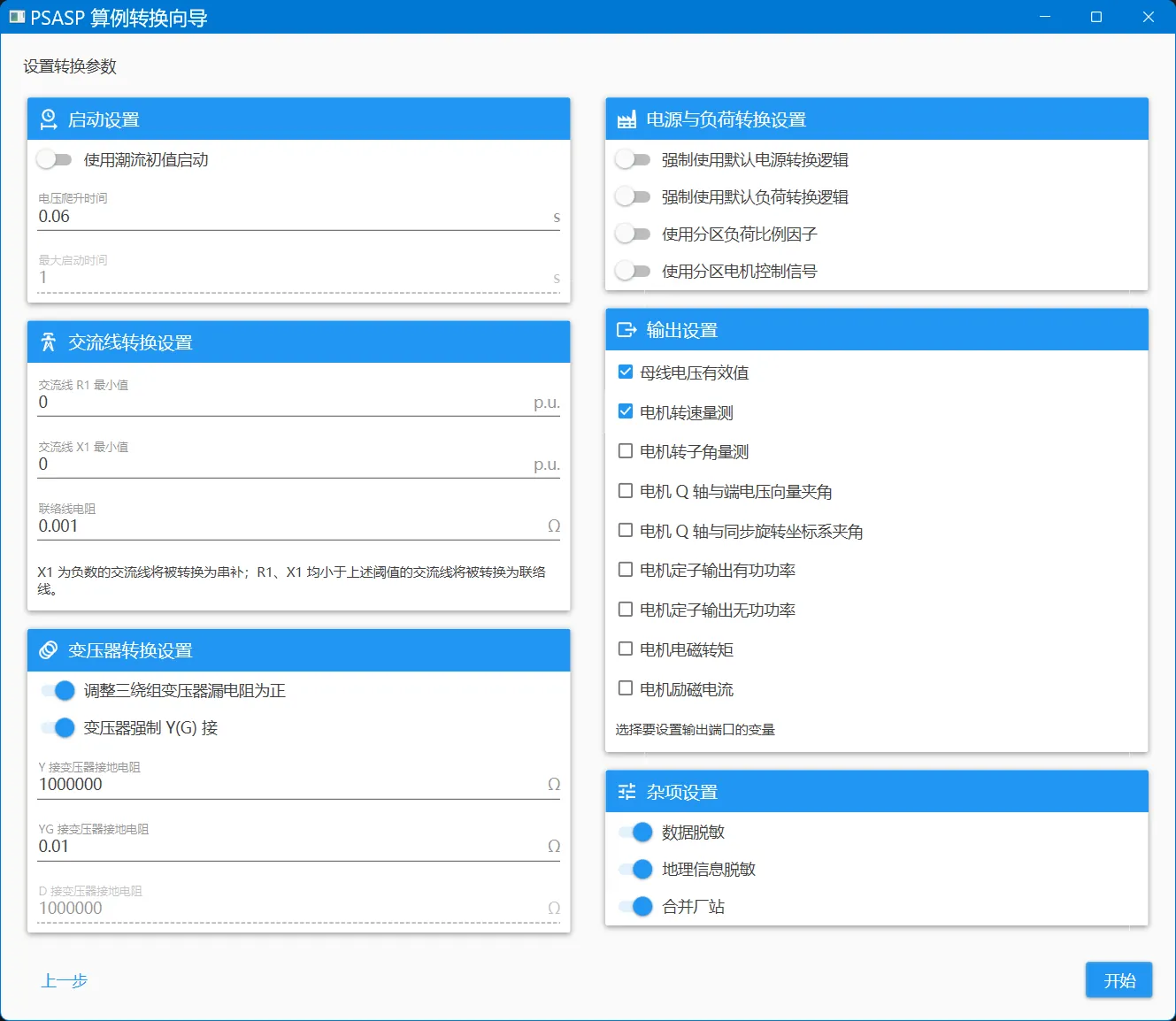1176x1021 pixels.
Task: Click the 变压器转换设置 header icon
Action: (49, 650)
